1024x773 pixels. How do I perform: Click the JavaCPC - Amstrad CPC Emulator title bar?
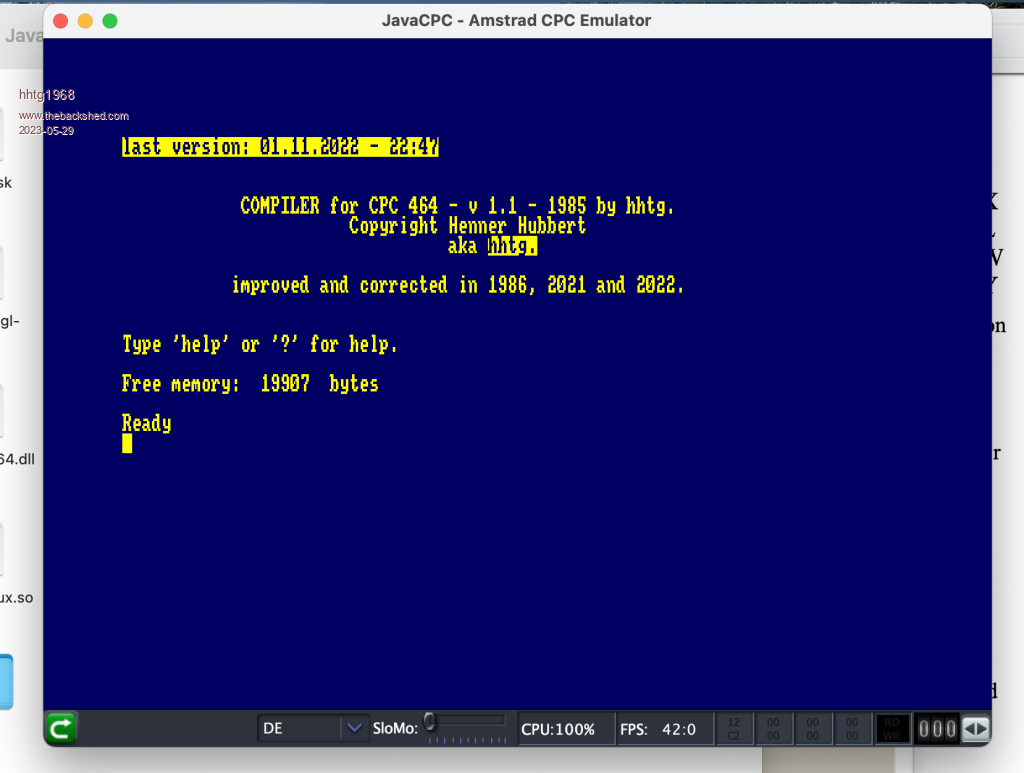[x=516, y=20]
